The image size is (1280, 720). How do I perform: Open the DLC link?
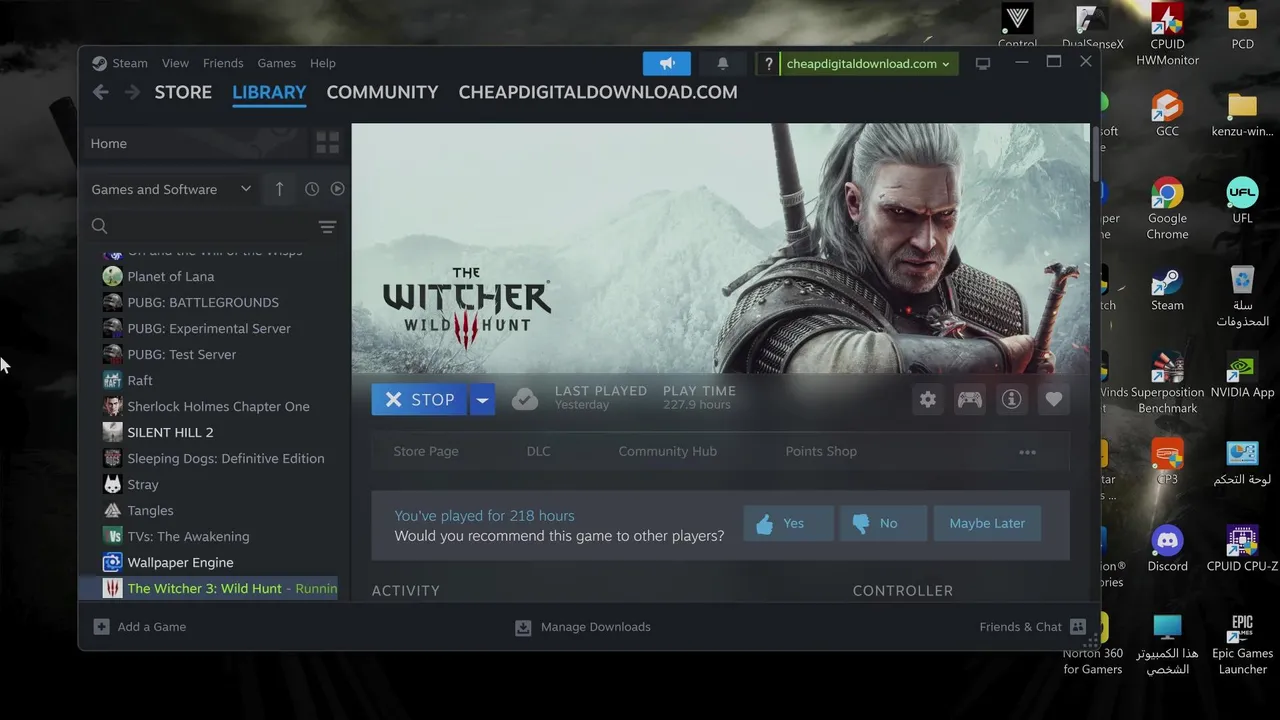[538, 451]
